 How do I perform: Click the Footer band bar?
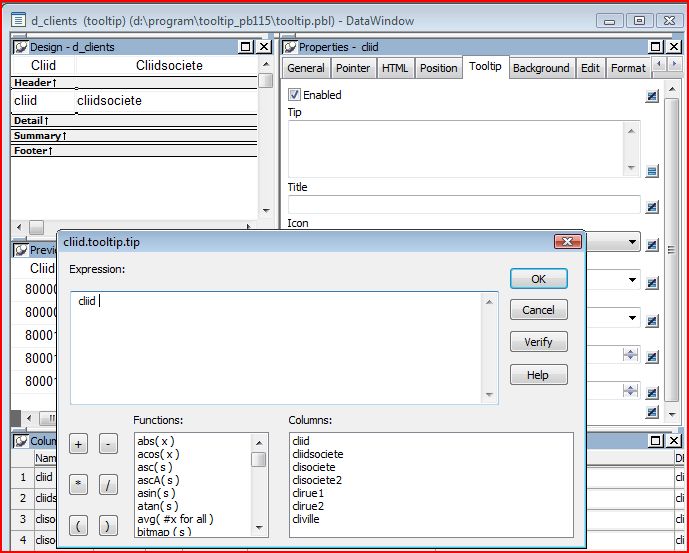click(x=134, y=151)
